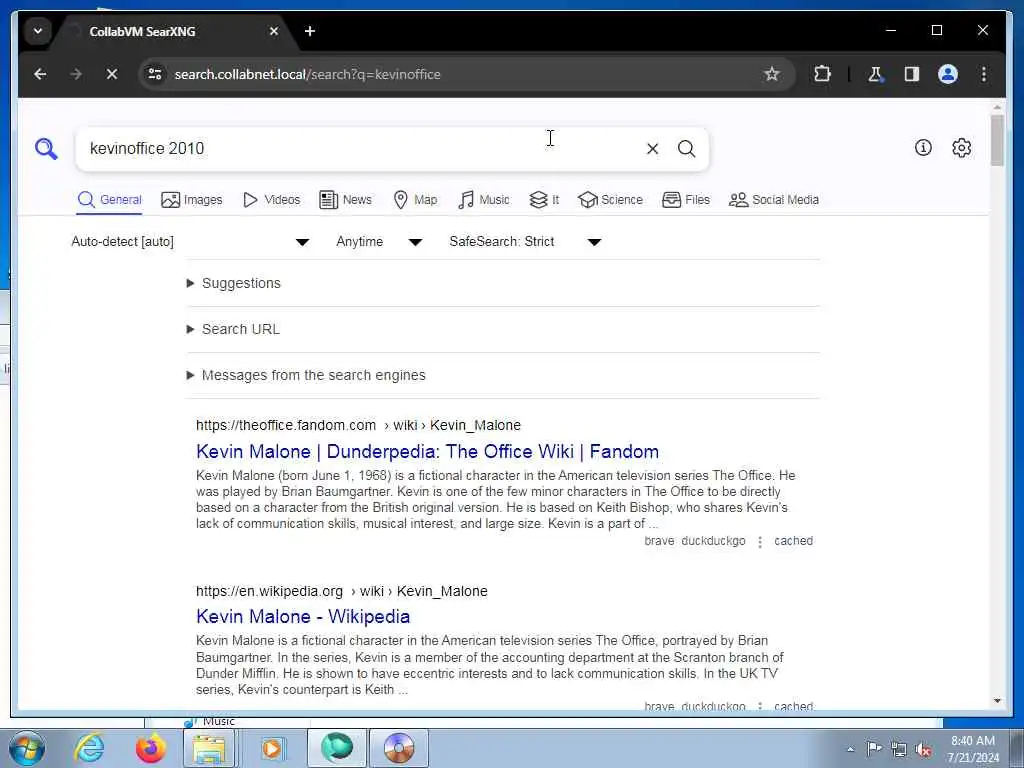The width and height of the screenshot is (1024, 768).
Task: Open the Extensions puzzle icon
Action: [822, 74]
